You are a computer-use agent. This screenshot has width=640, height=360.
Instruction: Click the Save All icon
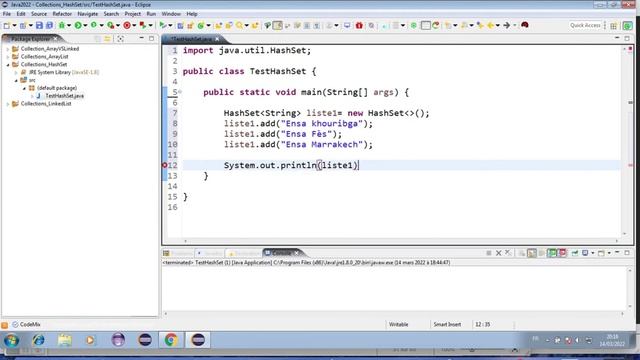point(49,25)
